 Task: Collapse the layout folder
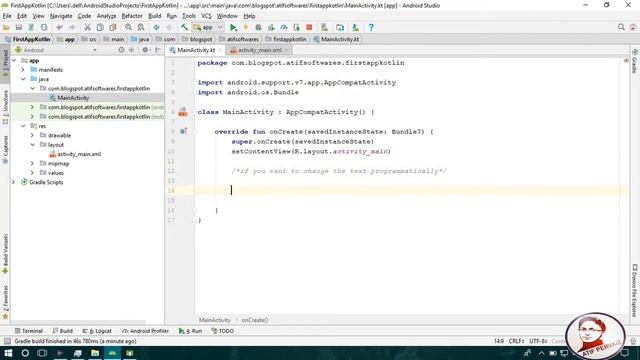point(32,145)
